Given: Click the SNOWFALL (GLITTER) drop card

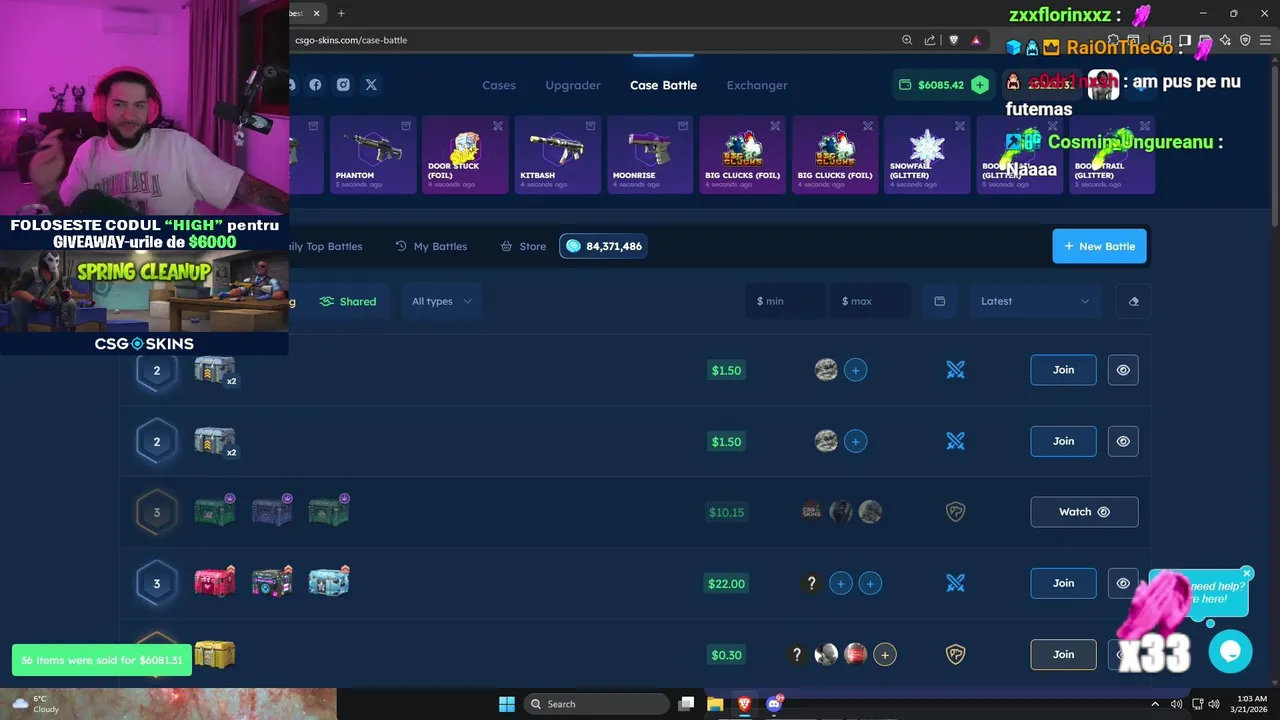Looking at the screenshot, I should pos(927,155).
